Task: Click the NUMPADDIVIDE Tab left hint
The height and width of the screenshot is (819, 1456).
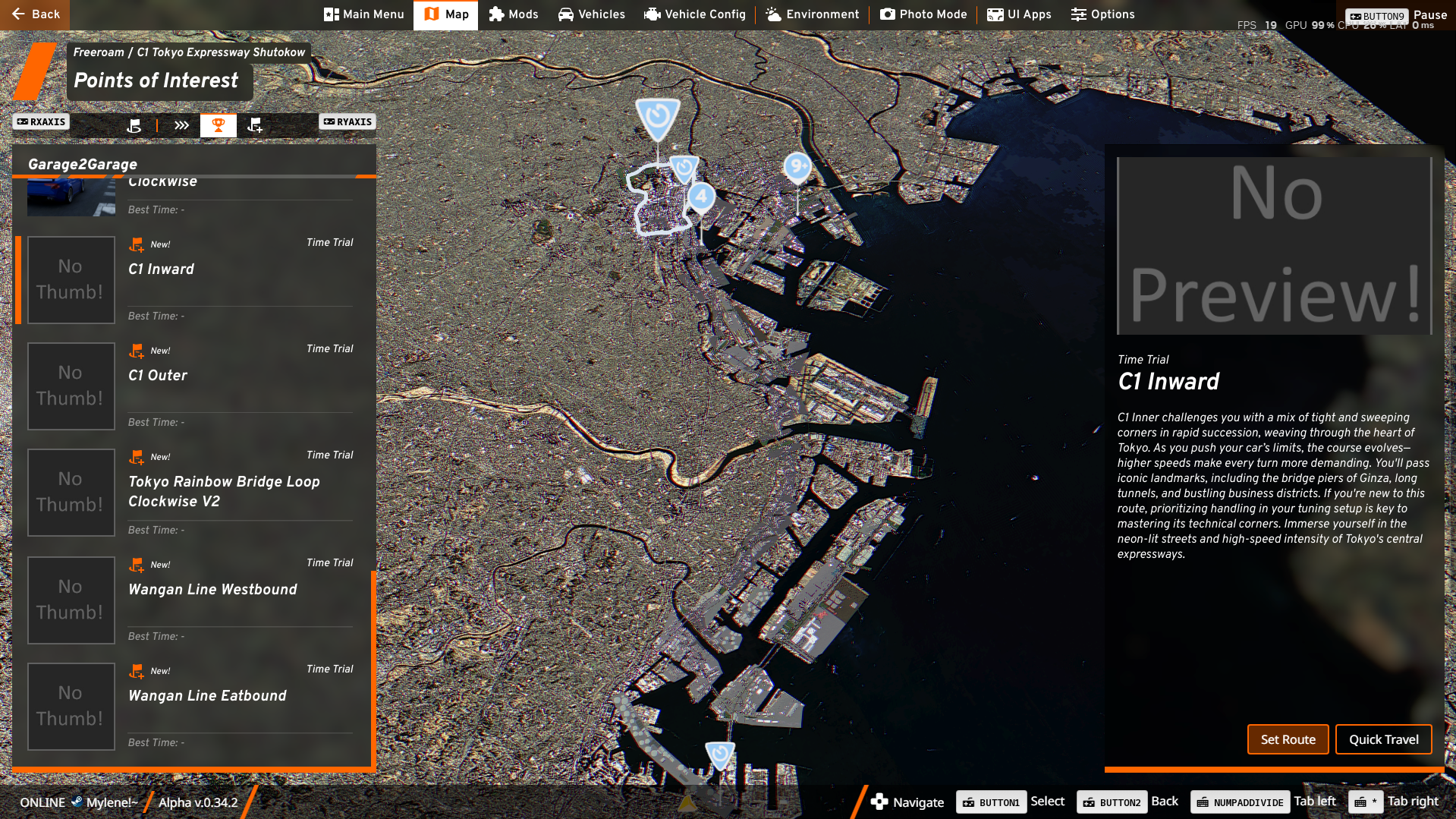Action: [x=1263, y=802]
